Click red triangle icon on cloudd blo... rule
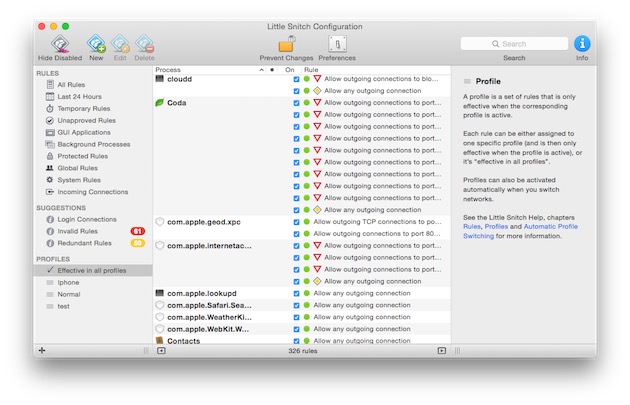 click(317, 79)
